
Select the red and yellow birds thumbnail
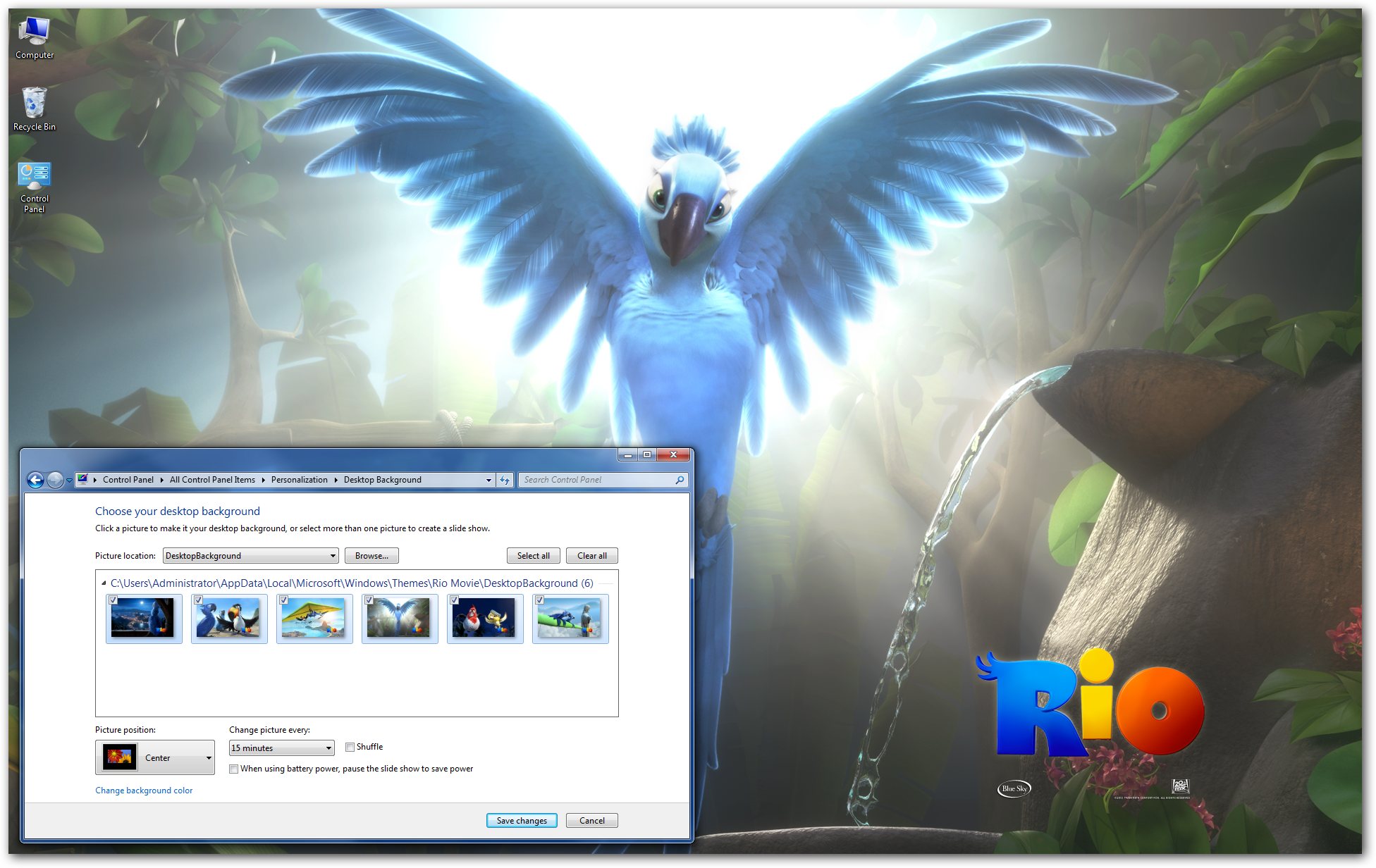pyautogui.click(x=485, y=619)
